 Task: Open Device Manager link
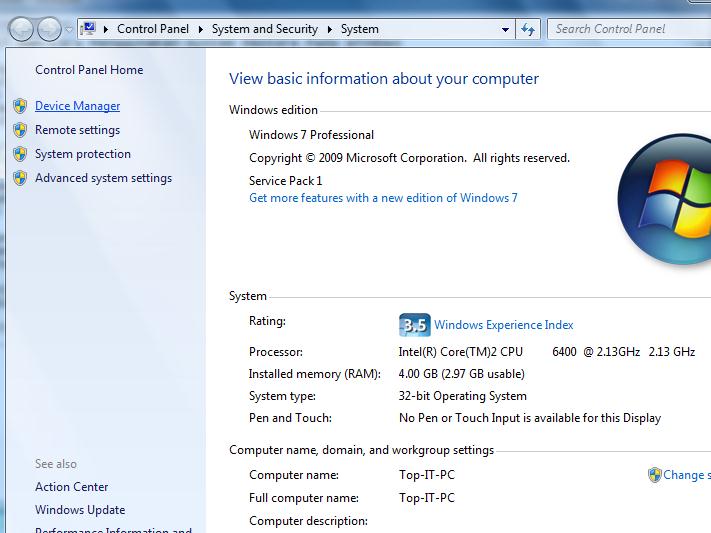(x=78, y=106)
